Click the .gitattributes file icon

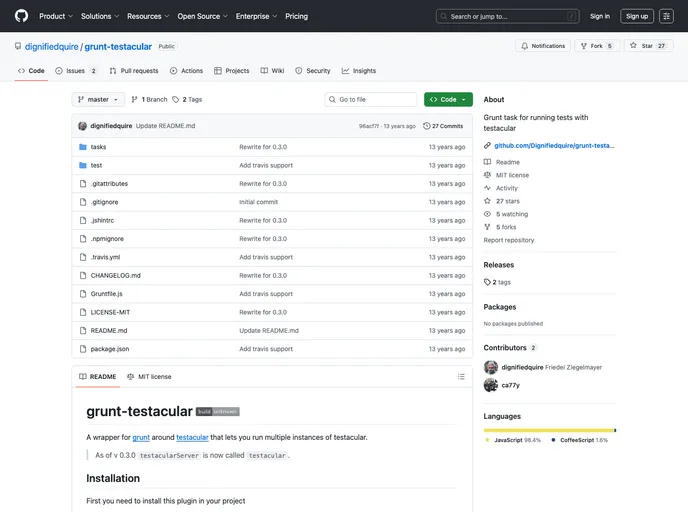[83, 184]
